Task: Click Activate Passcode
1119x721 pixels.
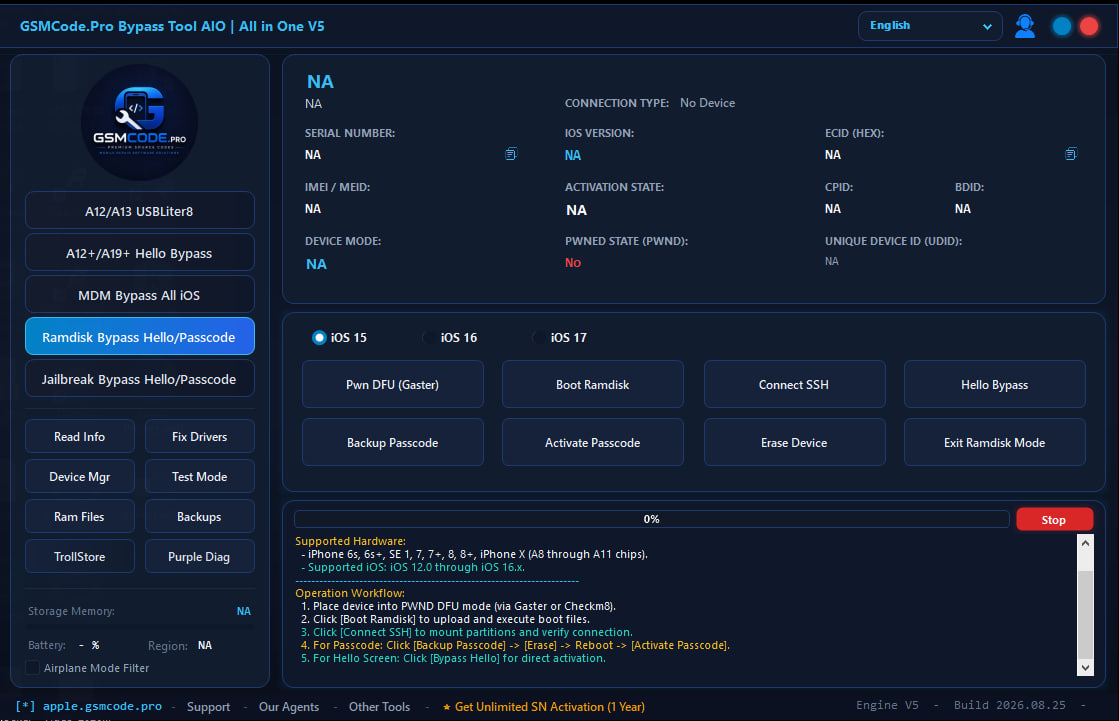Action: pyautogui.click(x=592, y=443)
